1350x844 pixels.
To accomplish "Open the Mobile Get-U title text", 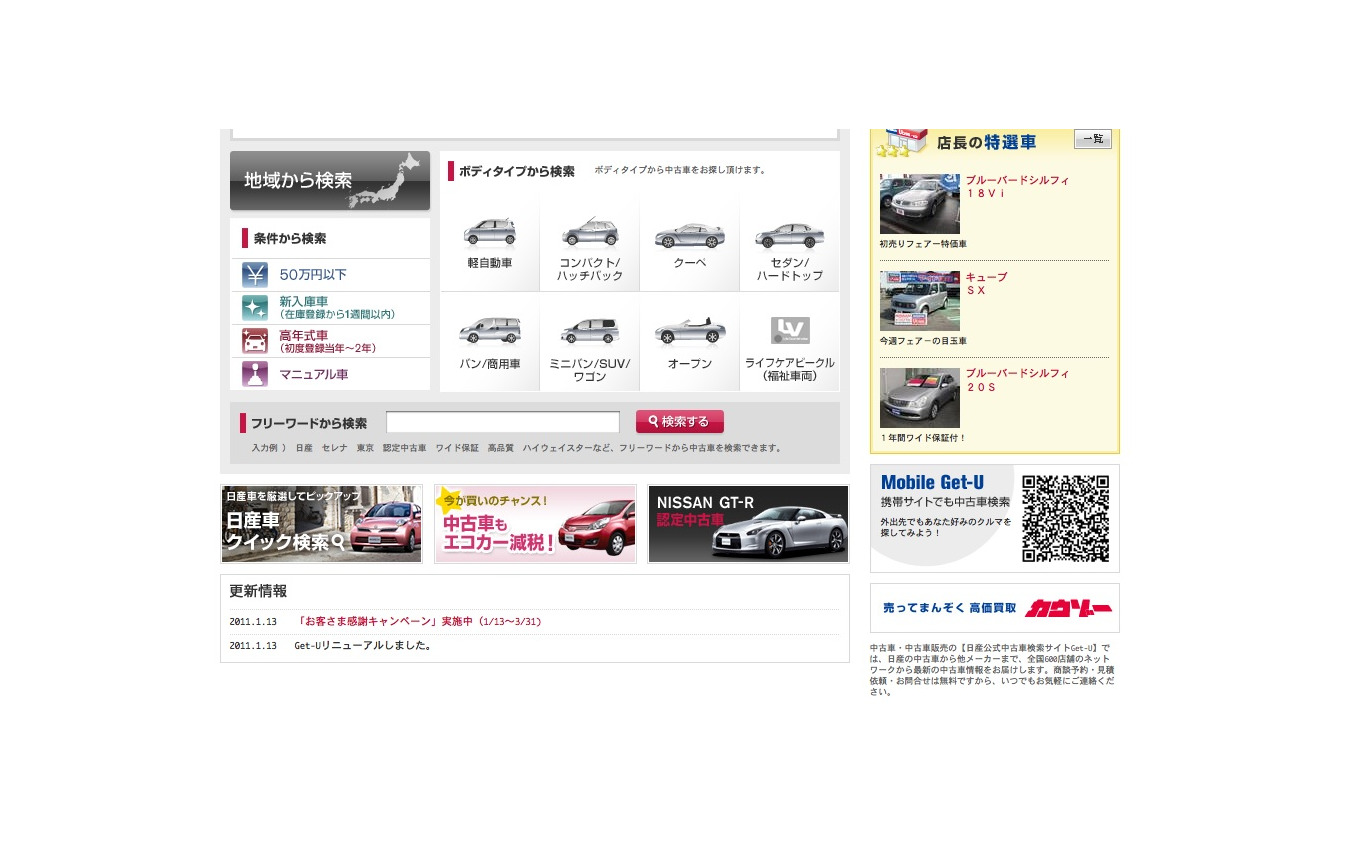I will [x=932, y=482].
